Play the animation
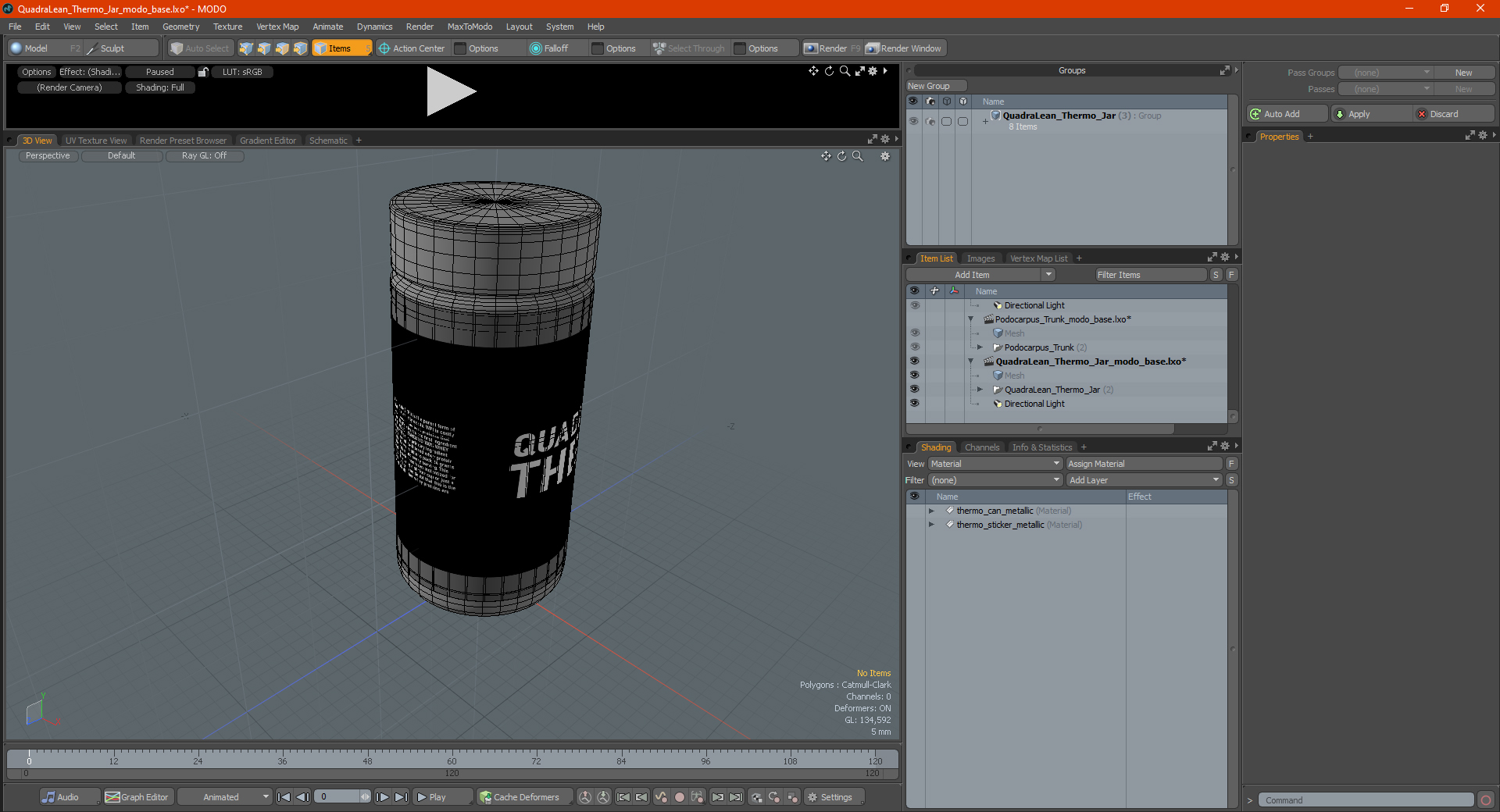This screenshot has height=812, width=1500. [x=441, y=797]
